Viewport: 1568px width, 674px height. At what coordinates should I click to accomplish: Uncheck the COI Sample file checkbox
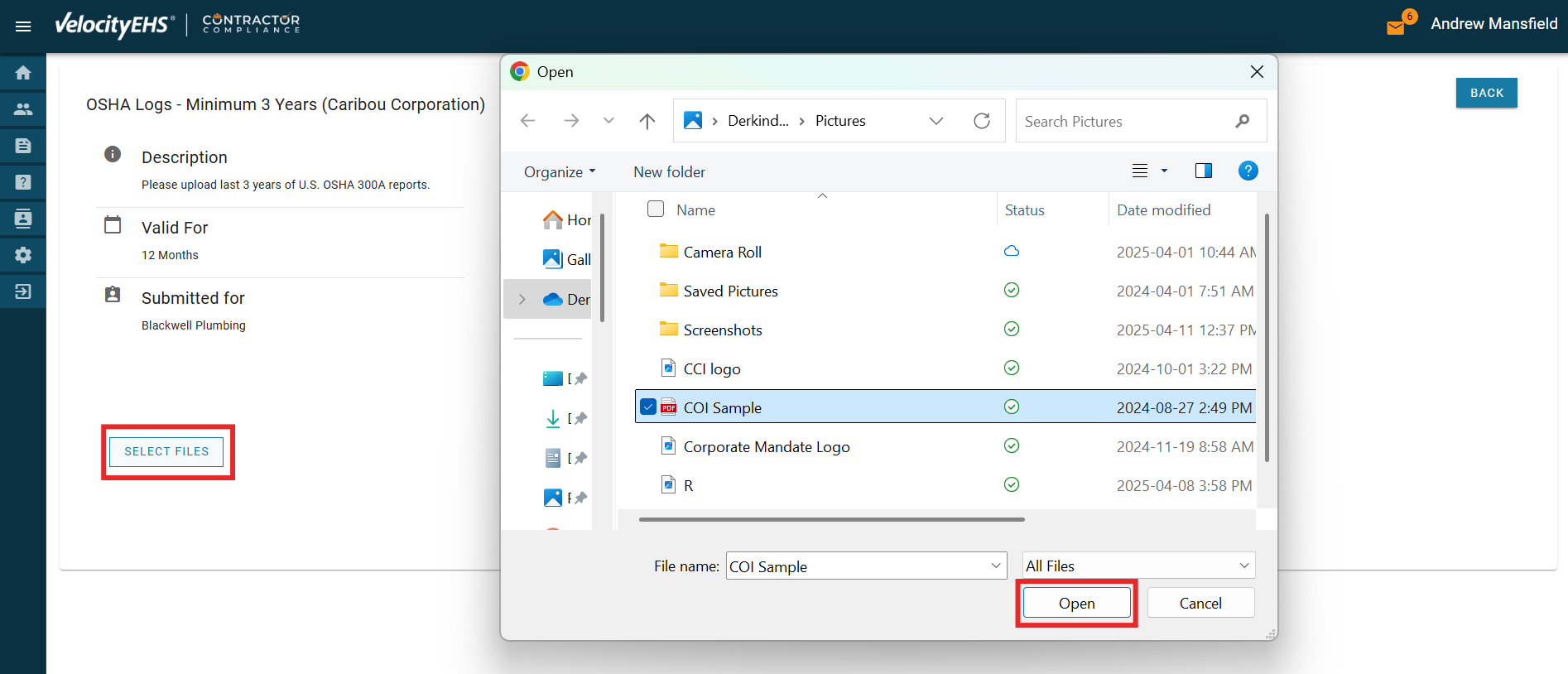tap(648, 407)
